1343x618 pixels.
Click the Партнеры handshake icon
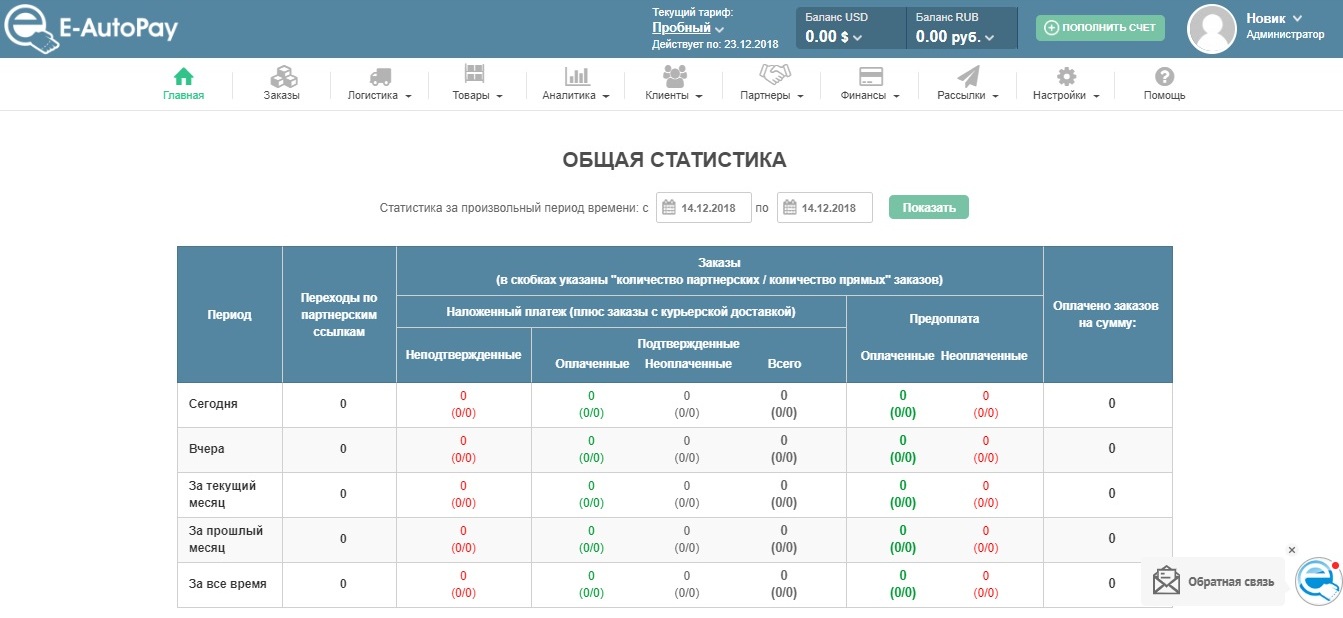(774, 75)
